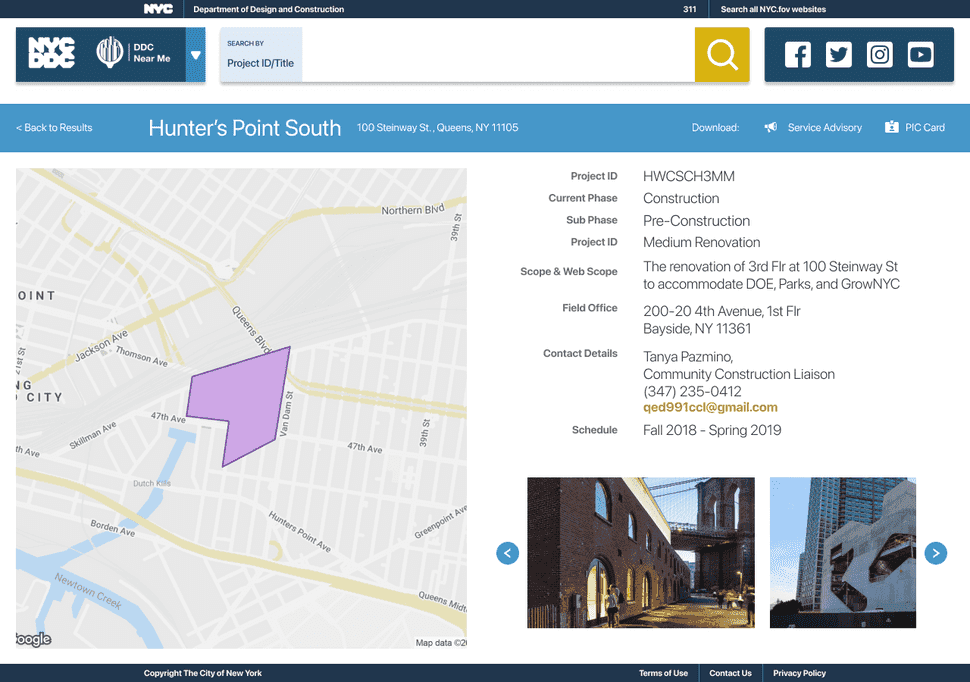Open the Instagram icon

point(879,54)
